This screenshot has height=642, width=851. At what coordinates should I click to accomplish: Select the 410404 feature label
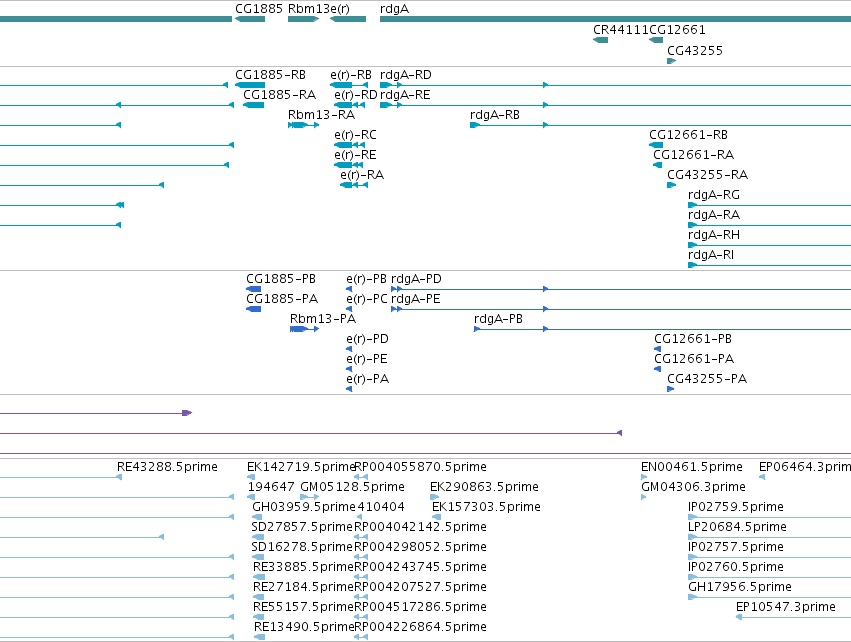coord(381,507)
